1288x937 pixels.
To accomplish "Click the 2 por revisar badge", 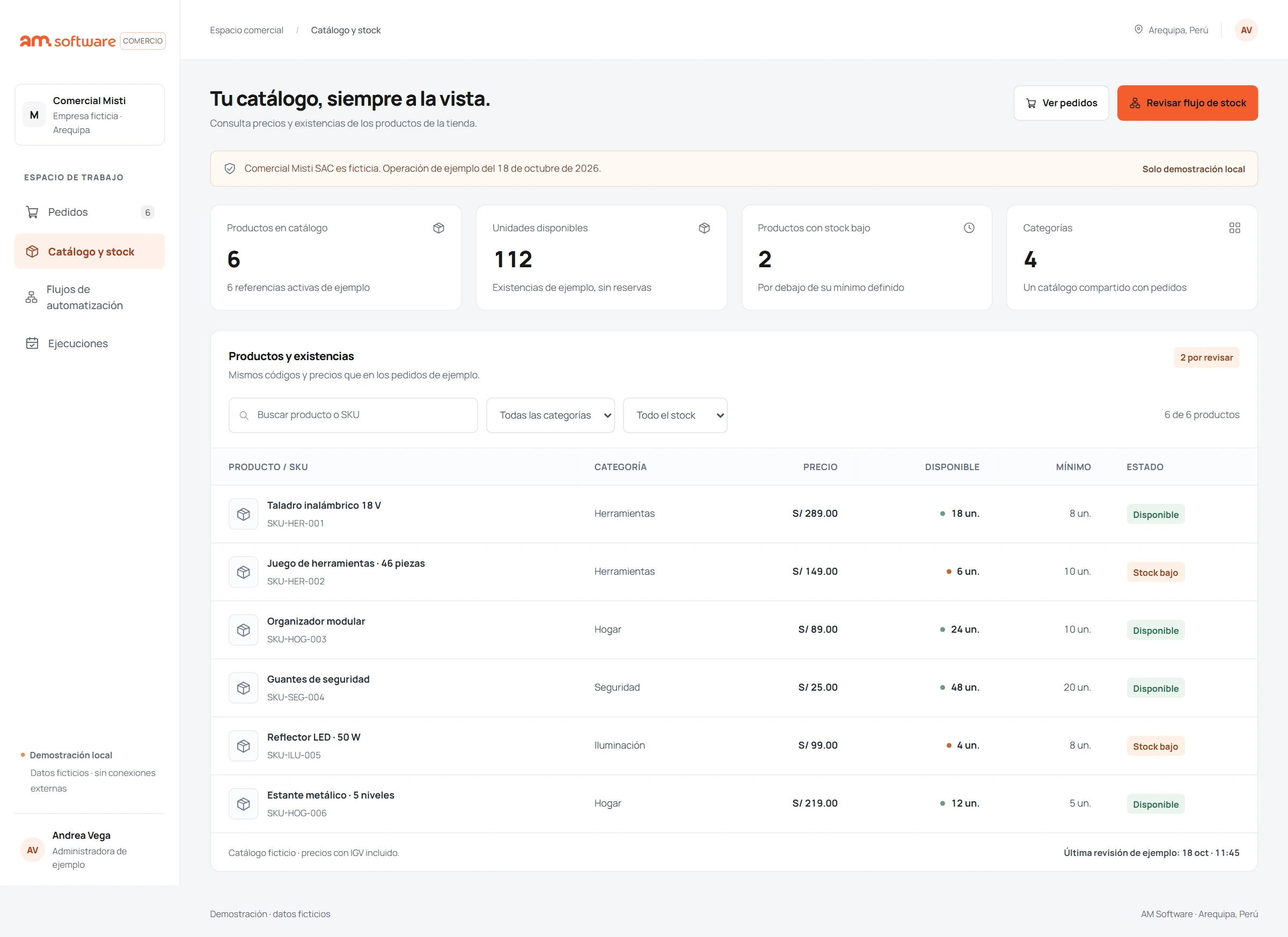I will [1206, 357].
